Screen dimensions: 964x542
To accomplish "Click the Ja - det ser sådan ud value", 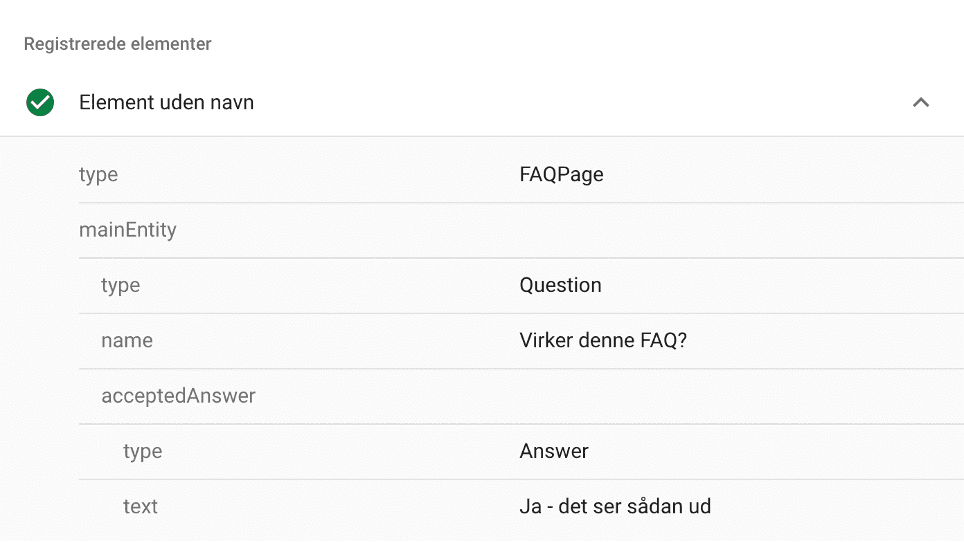I will point(615,506).
